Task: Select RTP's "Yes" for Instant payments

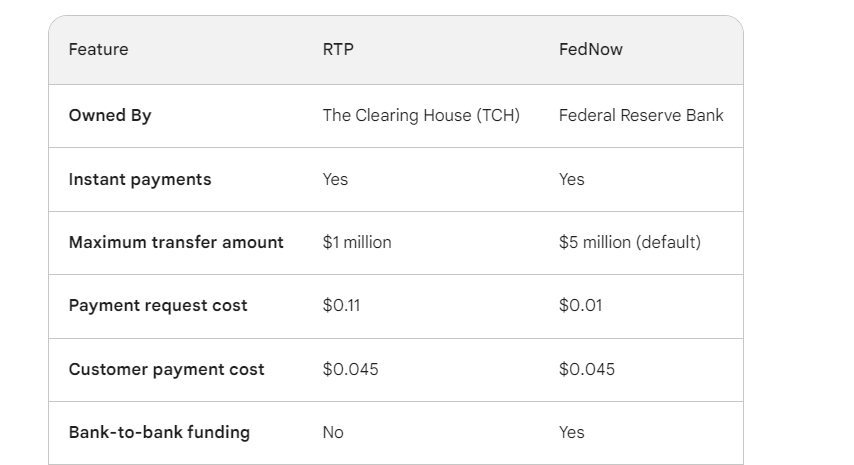Action: pyautogui.click(x=335, y=179)
